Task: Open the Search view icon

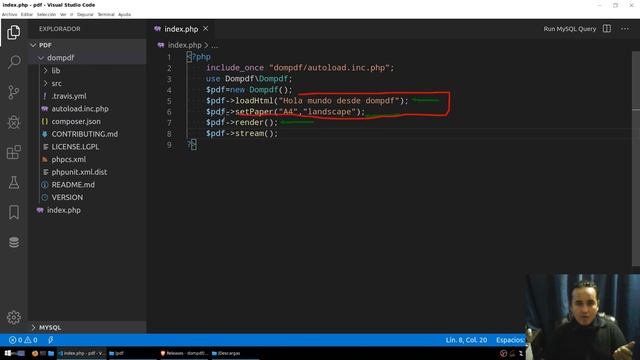Action: [x=13, y=62]
